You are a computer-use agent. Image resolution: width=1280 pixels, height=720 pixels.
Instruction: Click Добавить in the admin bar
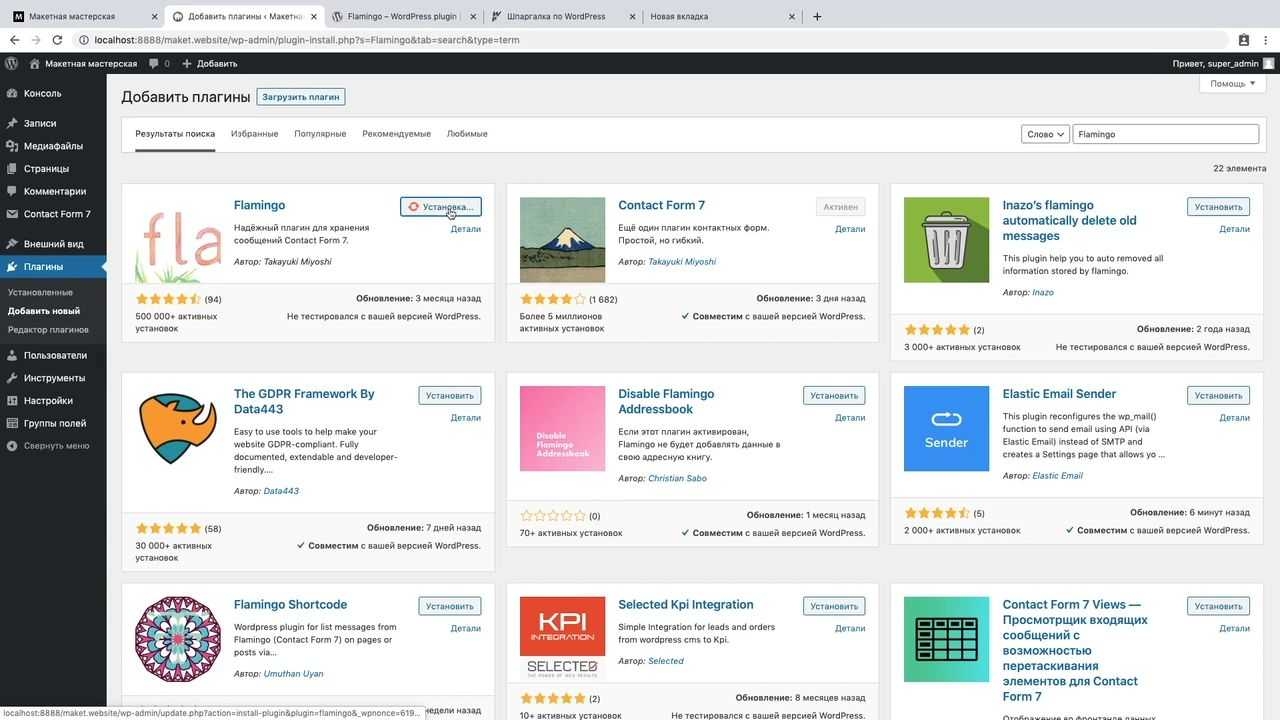point(210,64)
